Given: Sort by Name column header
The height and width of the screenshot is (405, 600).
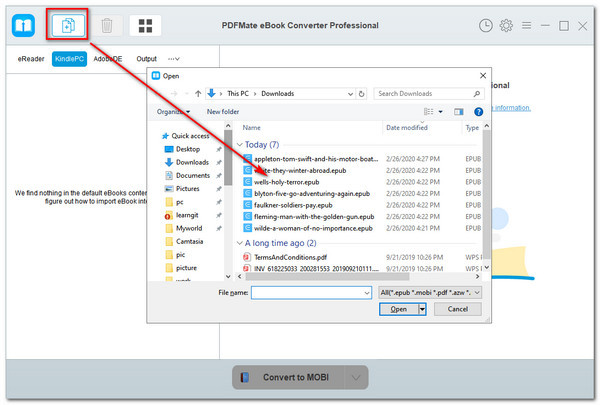Looking at the screenshot, I should [251, 127].
